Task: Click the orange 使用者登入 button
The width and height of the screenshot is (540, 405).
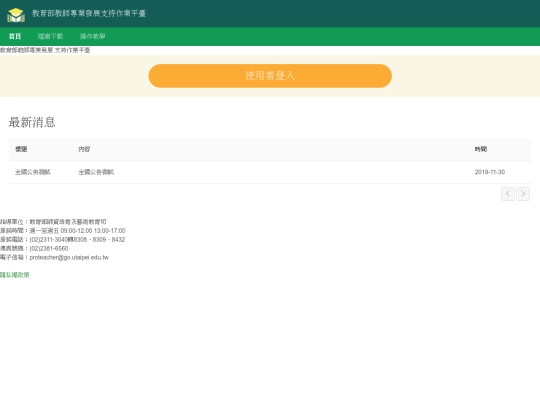Action: [x=270, y=76]
